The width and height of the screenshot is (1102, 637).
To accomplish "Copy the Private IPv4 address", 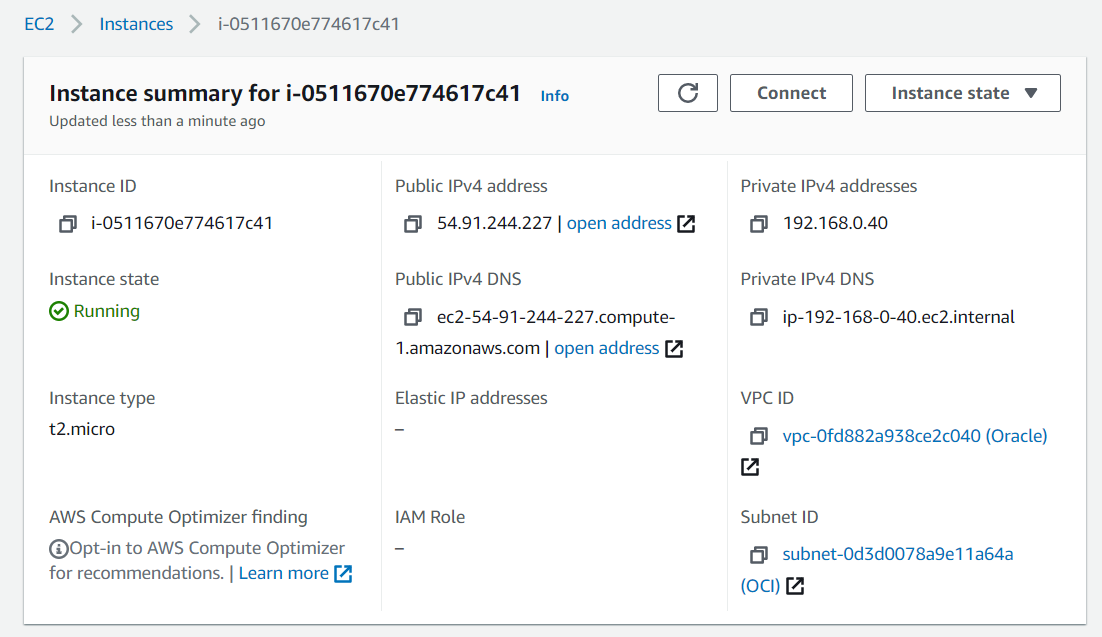I will pyautogui.click(x=759, y=224).
